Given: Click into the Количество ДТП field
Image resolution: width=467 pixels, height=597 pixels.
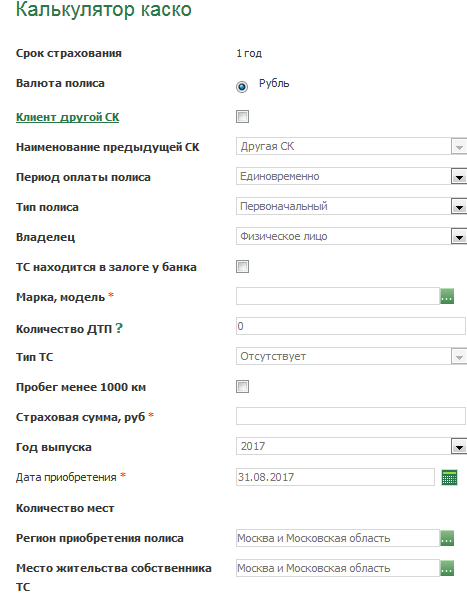Looking at the screenshot, I should (x=351, y=326).
